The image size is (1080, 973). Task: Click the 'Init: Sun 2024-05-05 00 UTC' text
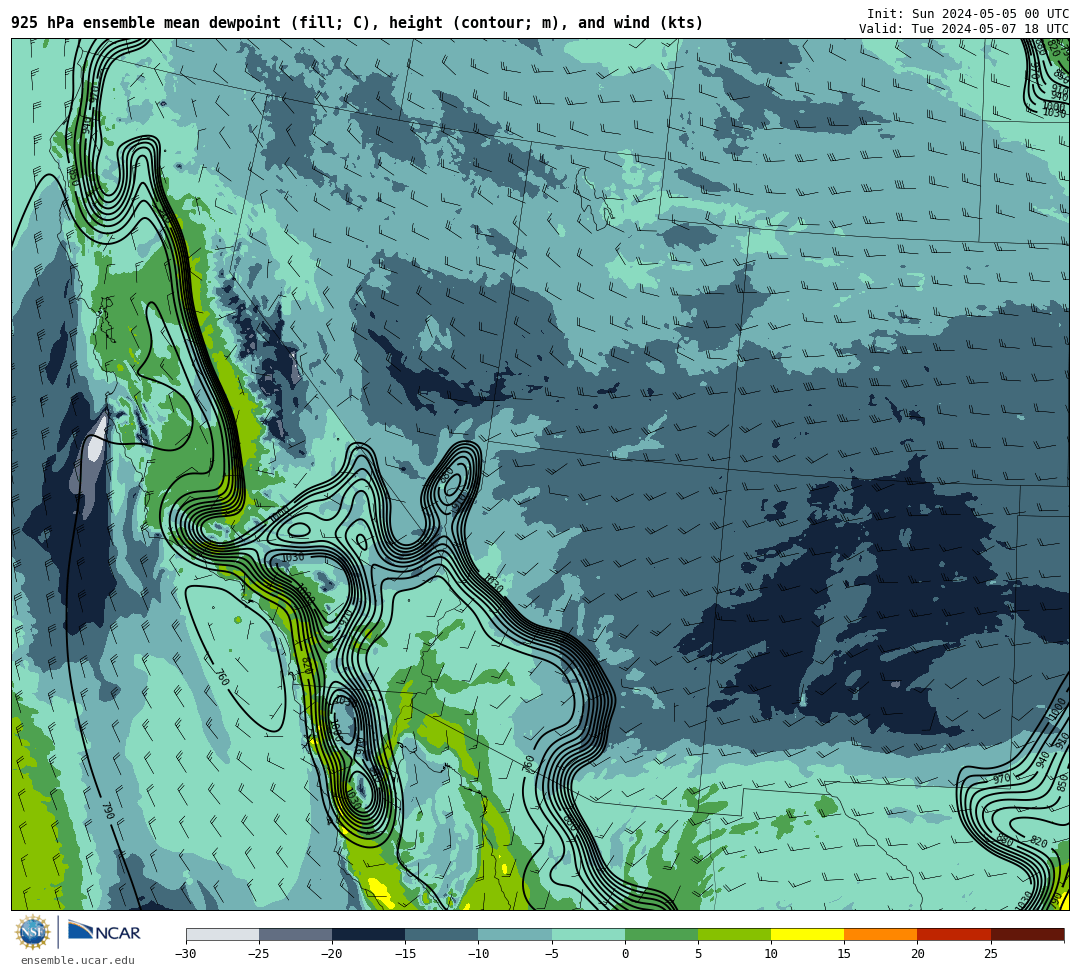pos(967,14)
